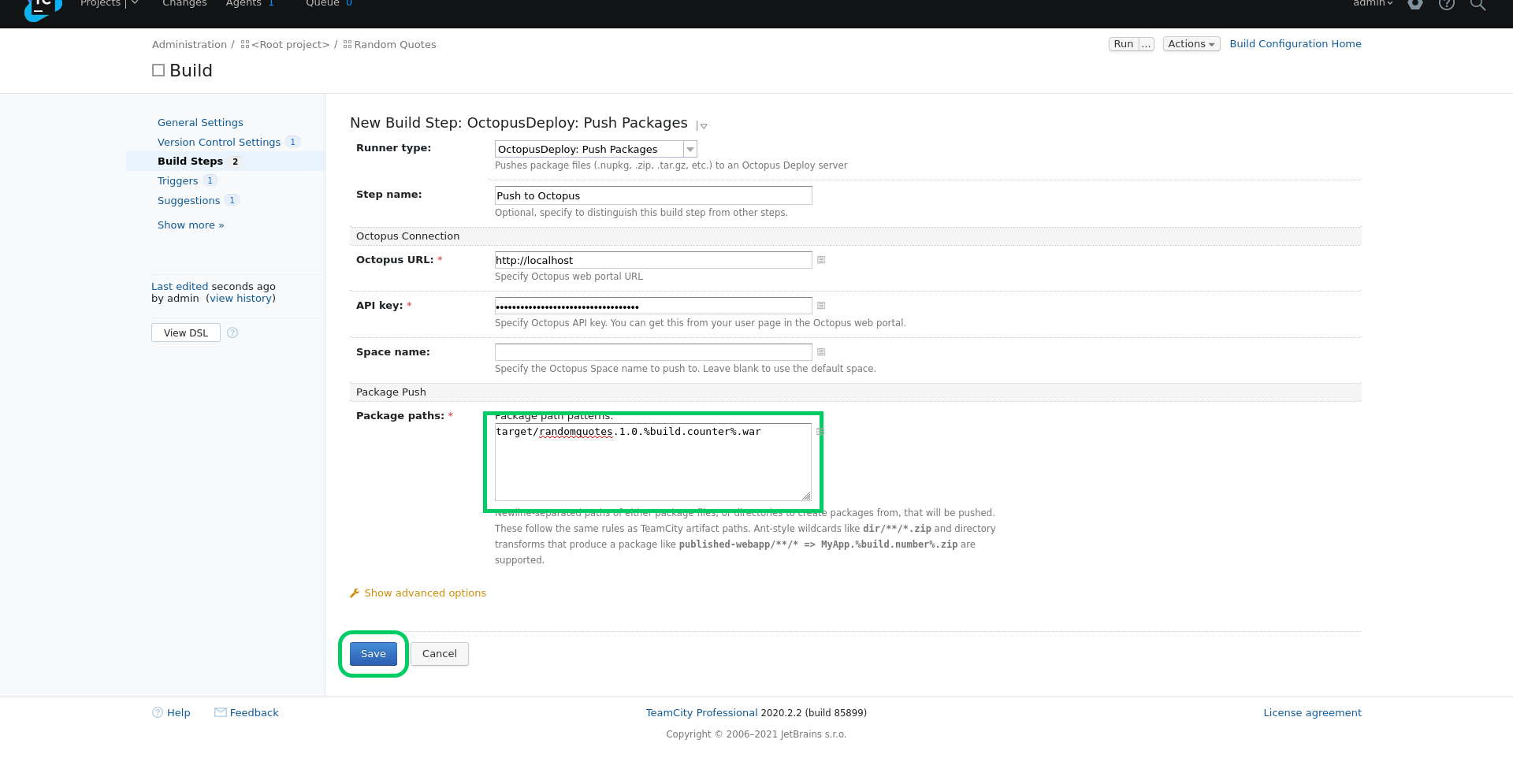Screen dimensions: 1513x784
Task: Click the Feedback envelope icon
Action: click(x=221, y=712)
